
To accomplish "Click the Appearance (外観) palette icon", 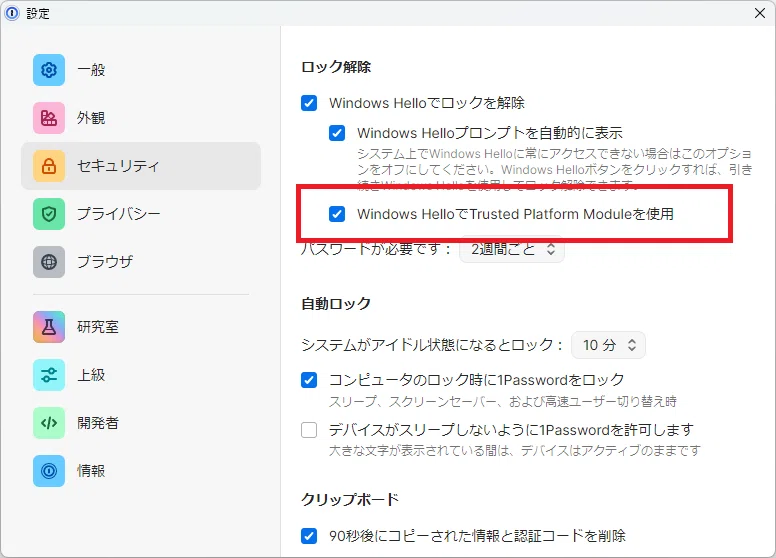I will 48,118.
